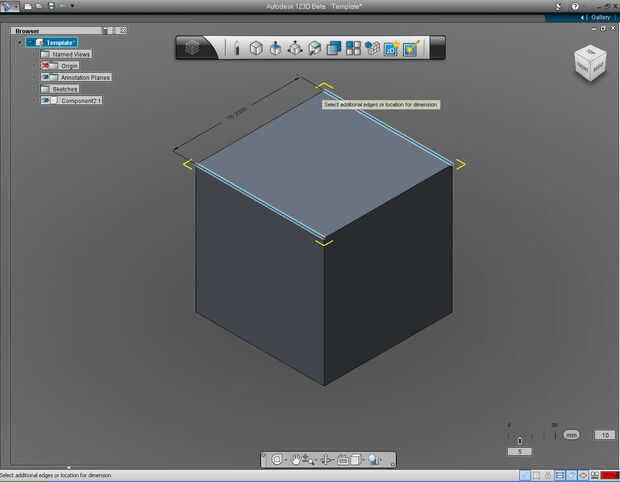620x482 pixels.
Task: Click the Save icon in title bar
Action: coord(51,6)
